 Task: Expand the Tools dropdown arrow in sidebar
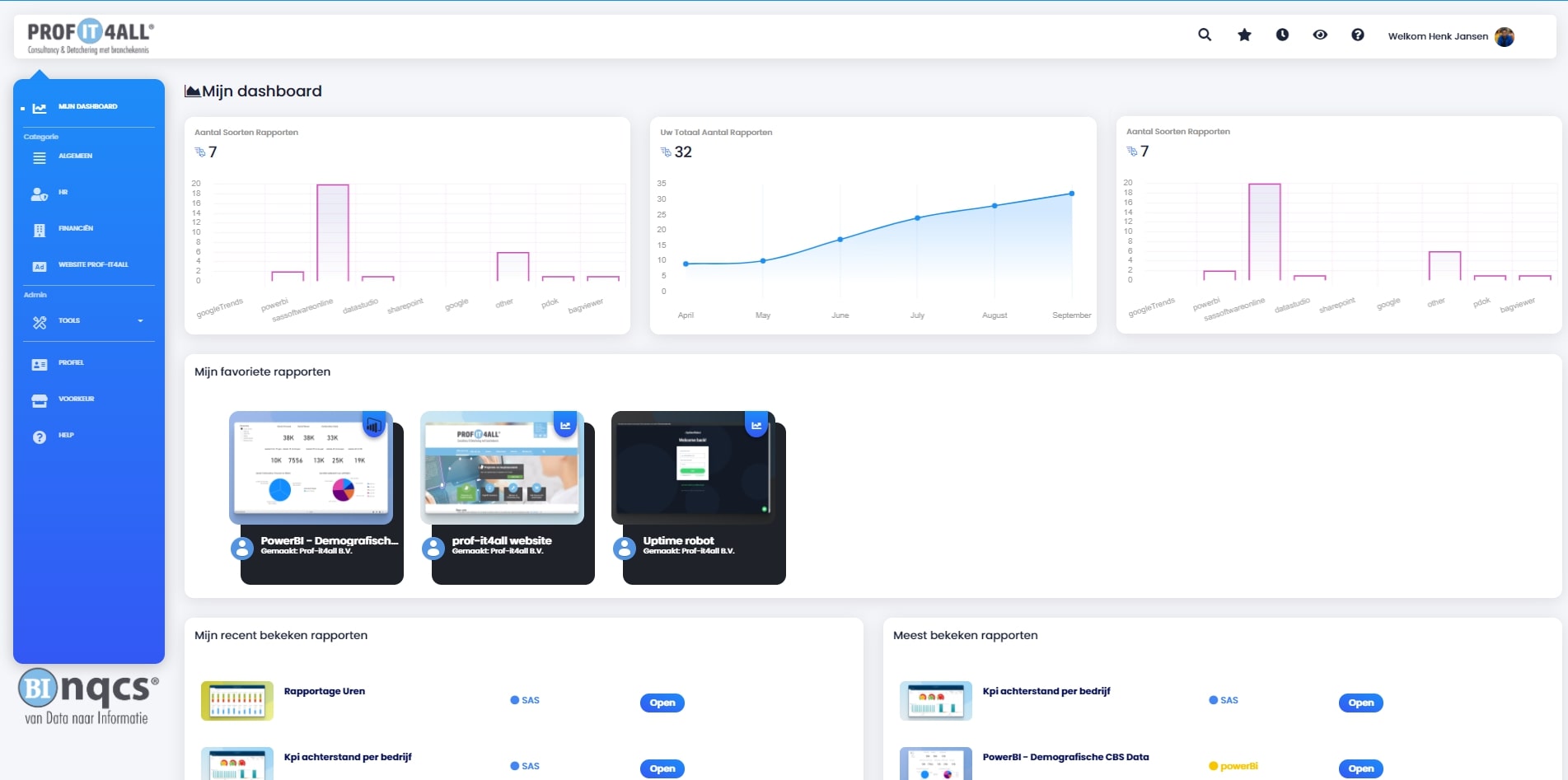coord(140,321)
